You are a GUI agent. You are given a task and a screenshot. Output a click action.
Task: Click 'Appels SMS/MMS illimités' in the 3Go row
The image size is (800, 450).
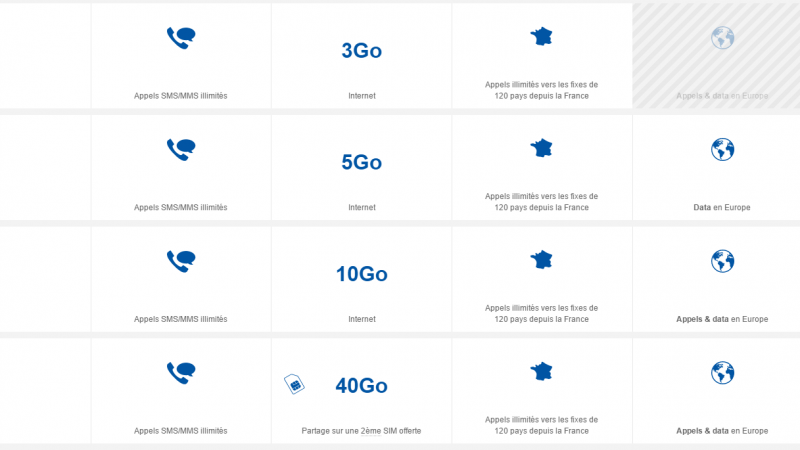[x=181, y=96]
